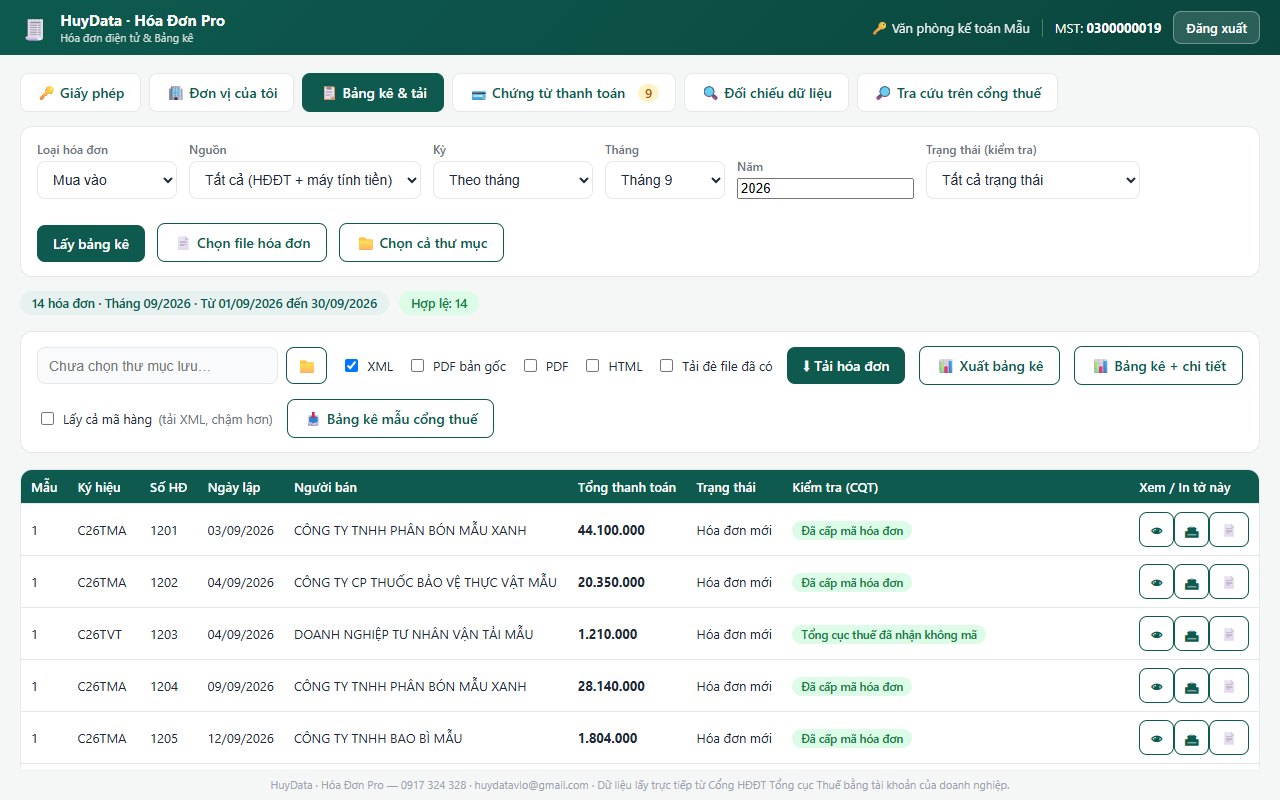Tick the plain PDF checkbox

click(x=530, y=366)
